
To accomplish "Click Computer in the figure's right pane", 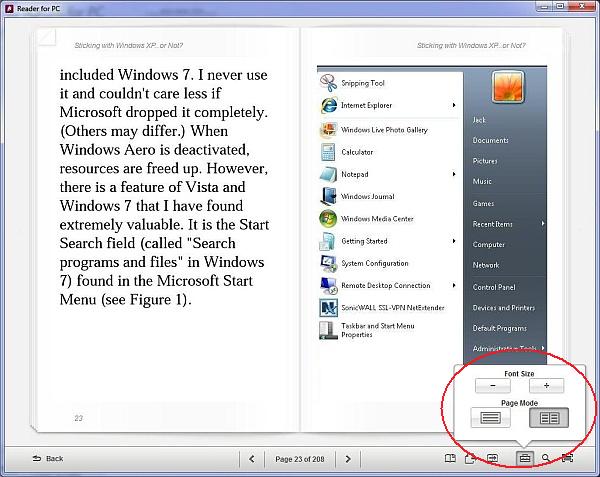I will pos(489,244).
